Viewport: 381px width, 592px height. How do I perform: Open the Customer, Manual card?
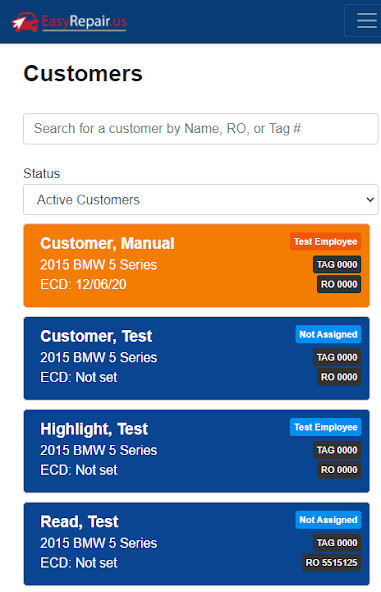[x=196, y=265]
